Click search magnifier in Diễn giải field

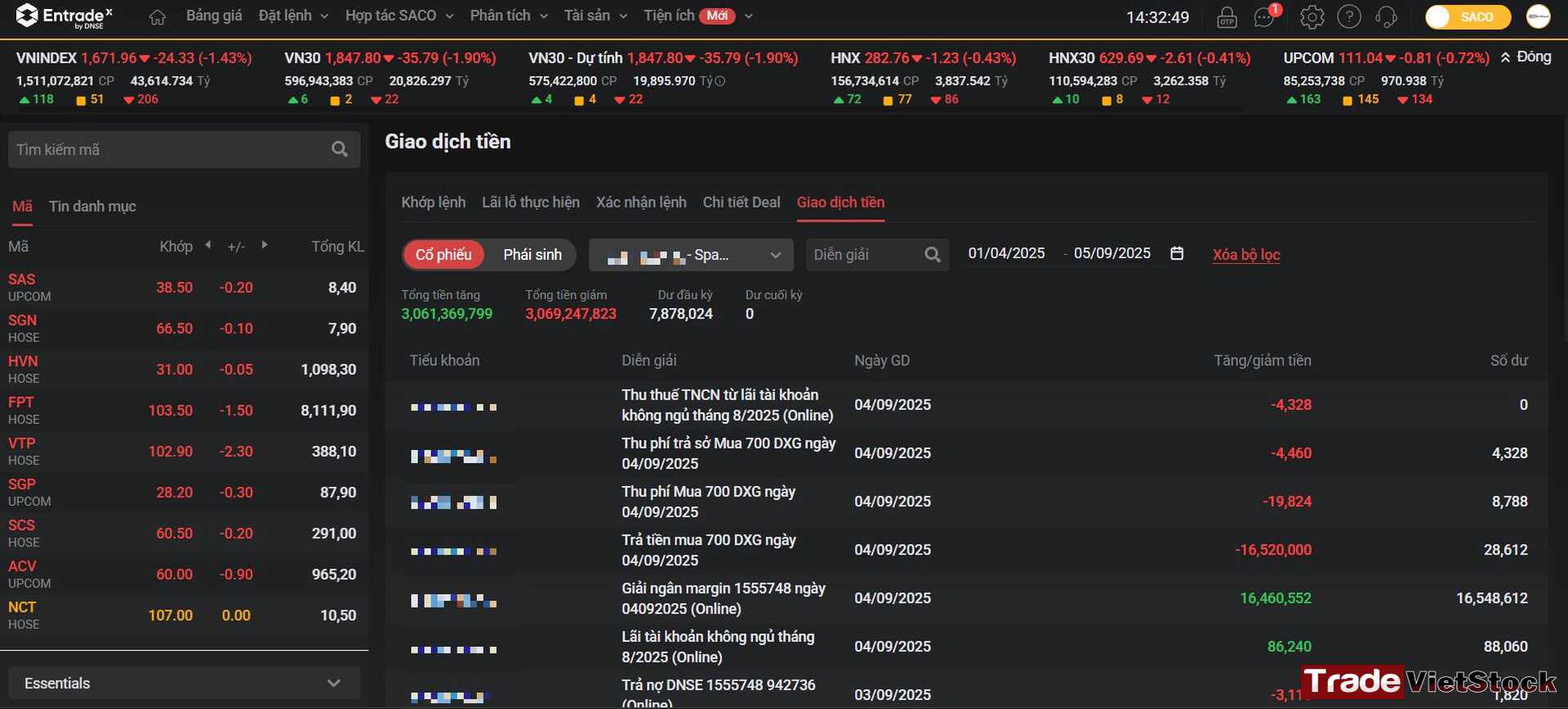tap(933, 255)
